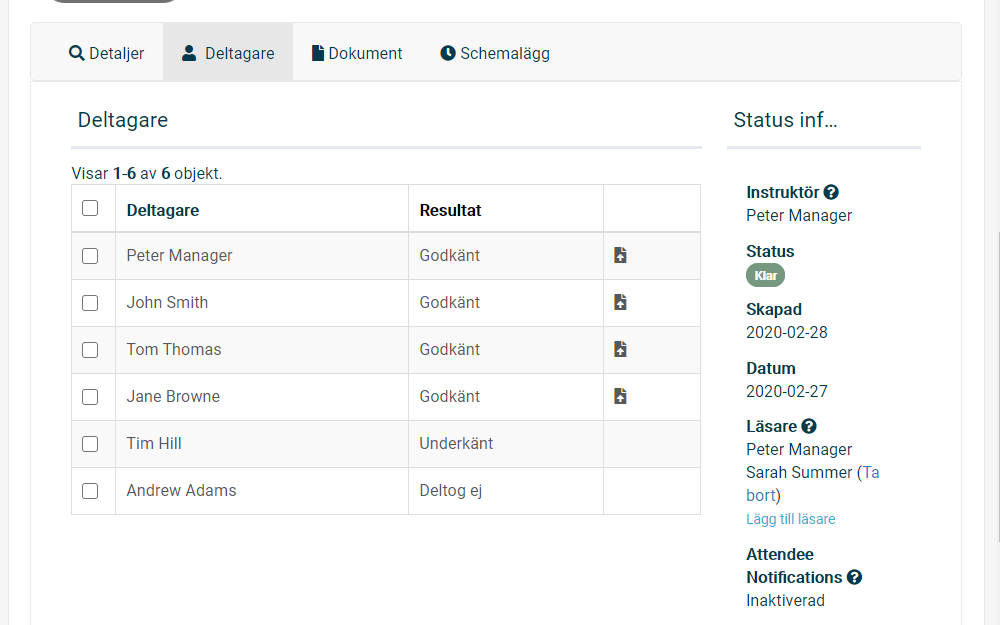Select the Andrew Adams name cell
The width and height of the screenshot is (1000, 625).
261,490
